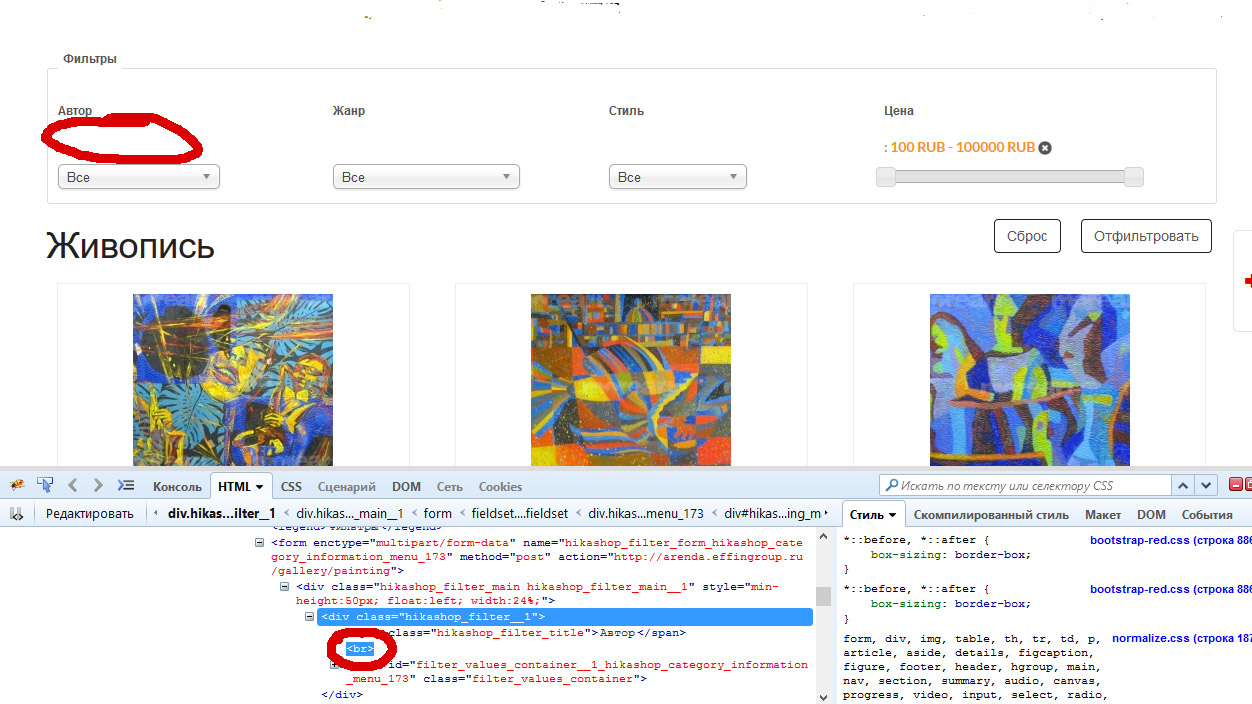Go forward with Firebug right arrow
The width and height of the screenshot is (1252, 704).
point(98,485)
